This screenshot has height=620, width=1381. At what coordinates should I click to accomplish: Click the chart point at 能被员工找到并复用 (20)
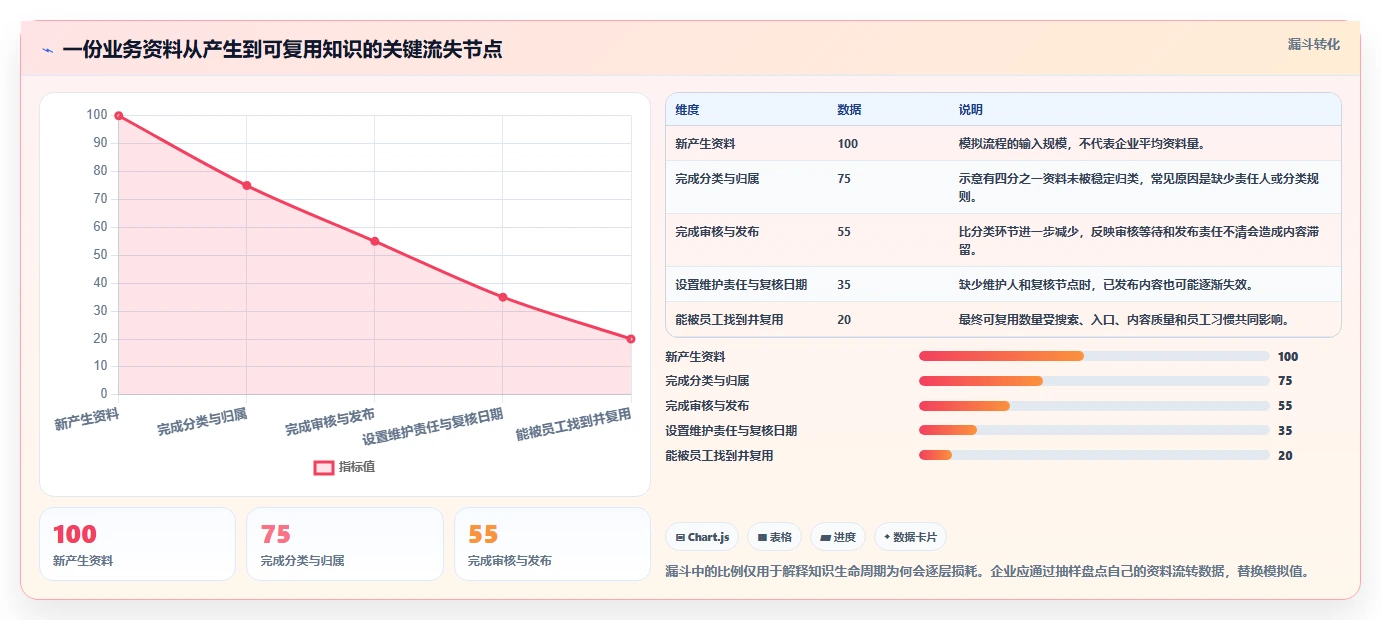(x=631, y=339)
